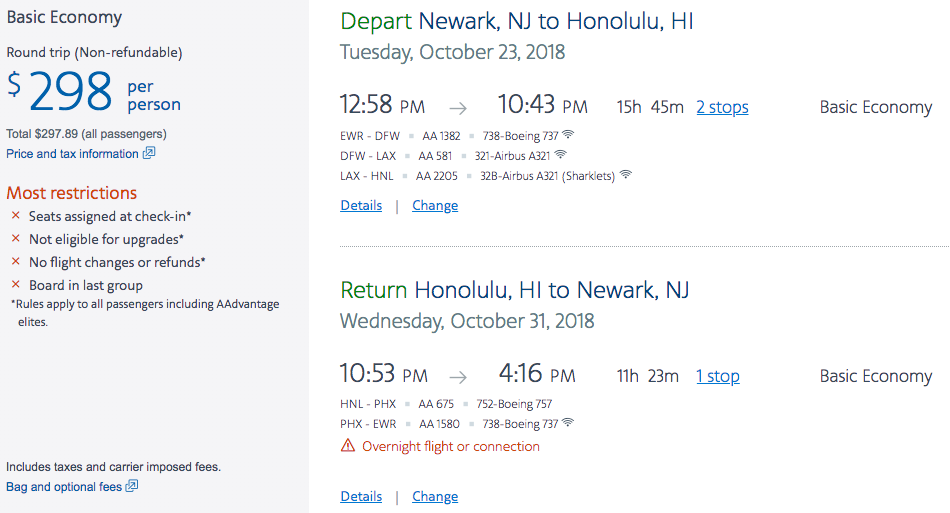This screenshot has width=950, height=513.
Task: Click the arrow between 12:58 PM and 10:43 PM
Action: [458, 108]
